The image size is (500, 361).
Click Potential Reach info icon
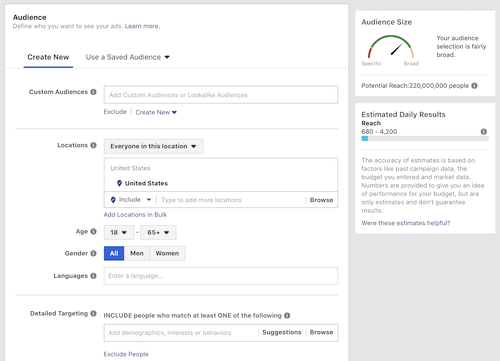click(x=474, y=86)
